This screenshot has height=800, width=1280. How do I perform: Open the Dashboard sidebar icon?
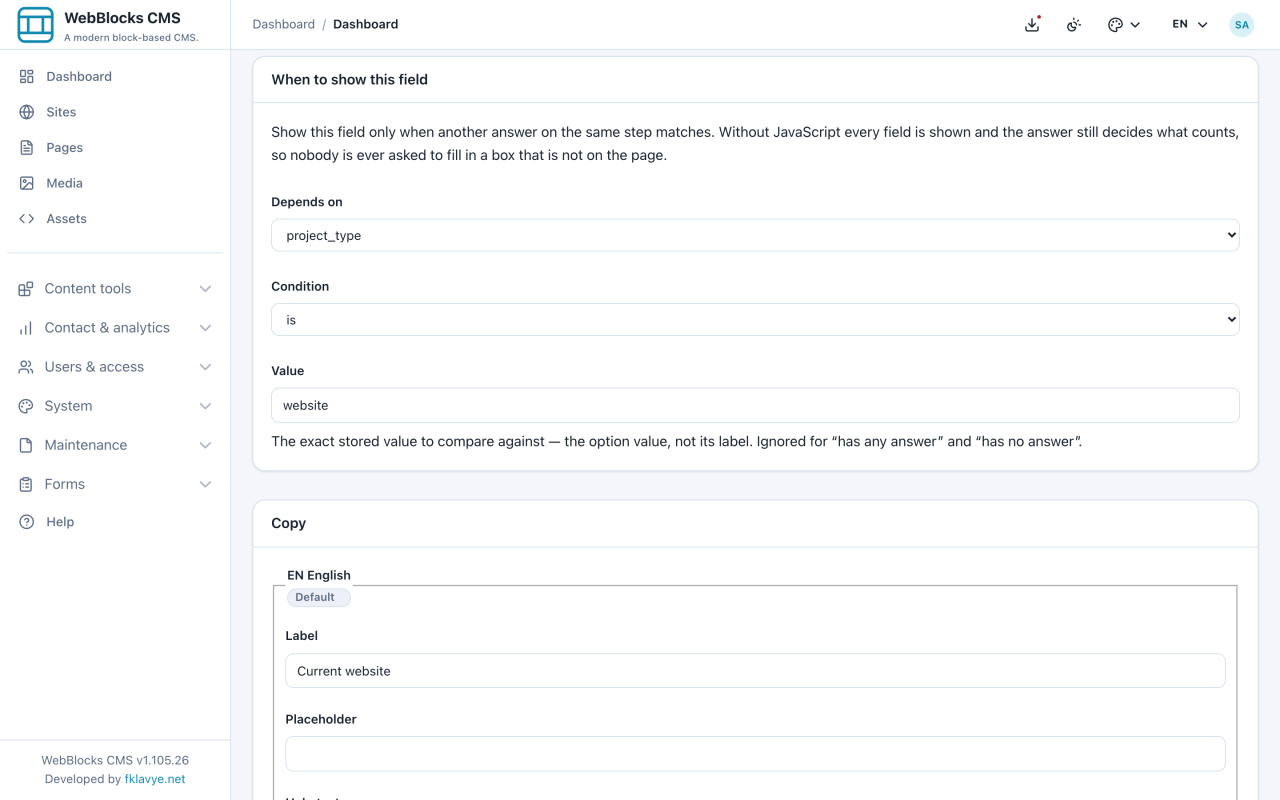(x=27, y=76)
